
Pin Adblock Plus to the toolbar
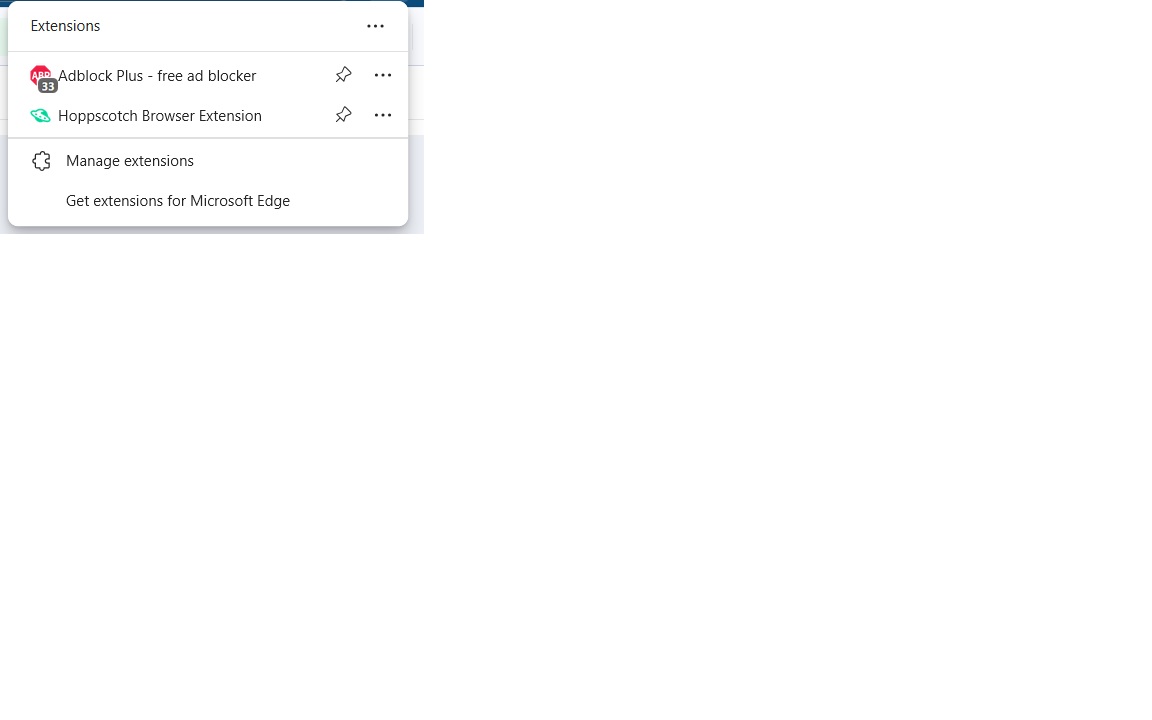[343, 75]
